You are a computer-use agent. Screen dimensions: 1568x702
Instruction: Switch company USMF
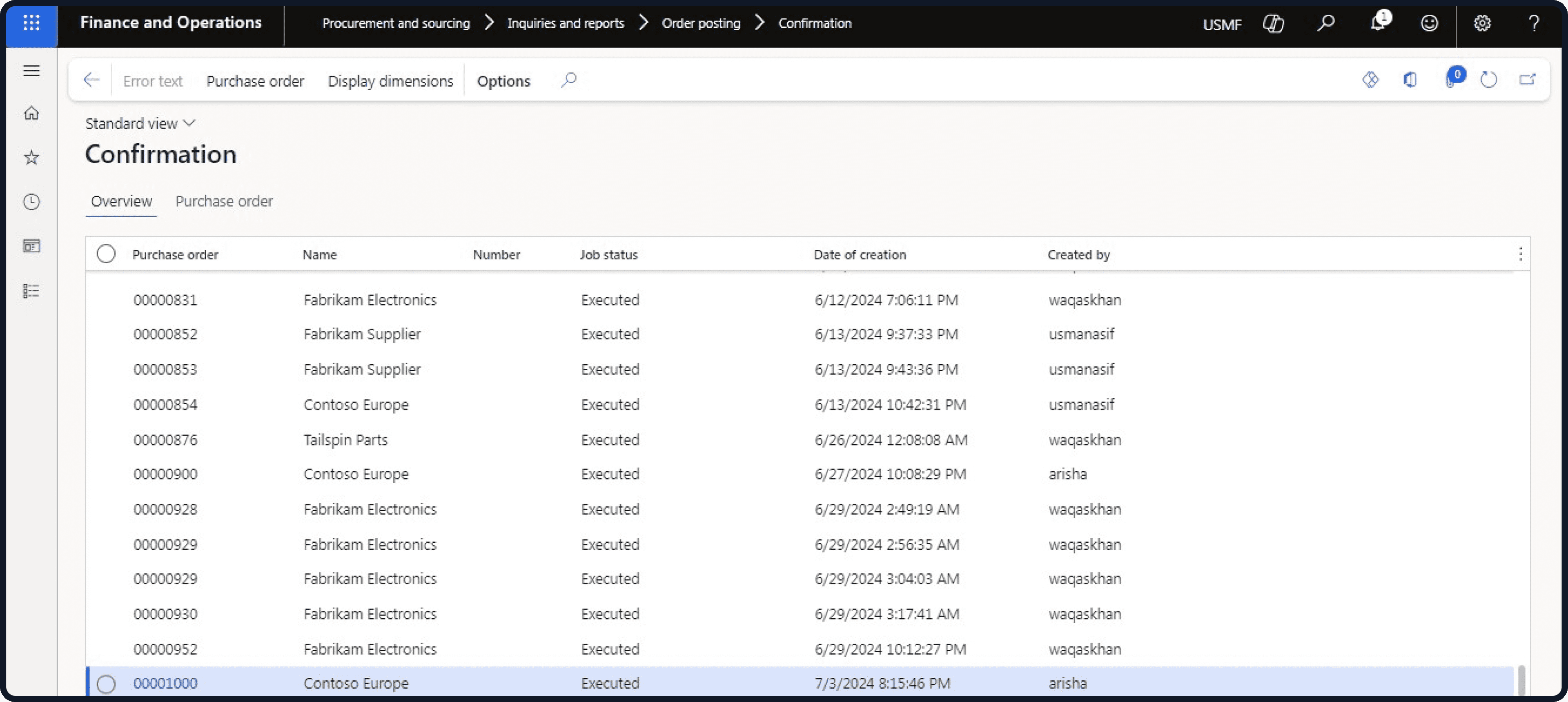point(1222,25)
